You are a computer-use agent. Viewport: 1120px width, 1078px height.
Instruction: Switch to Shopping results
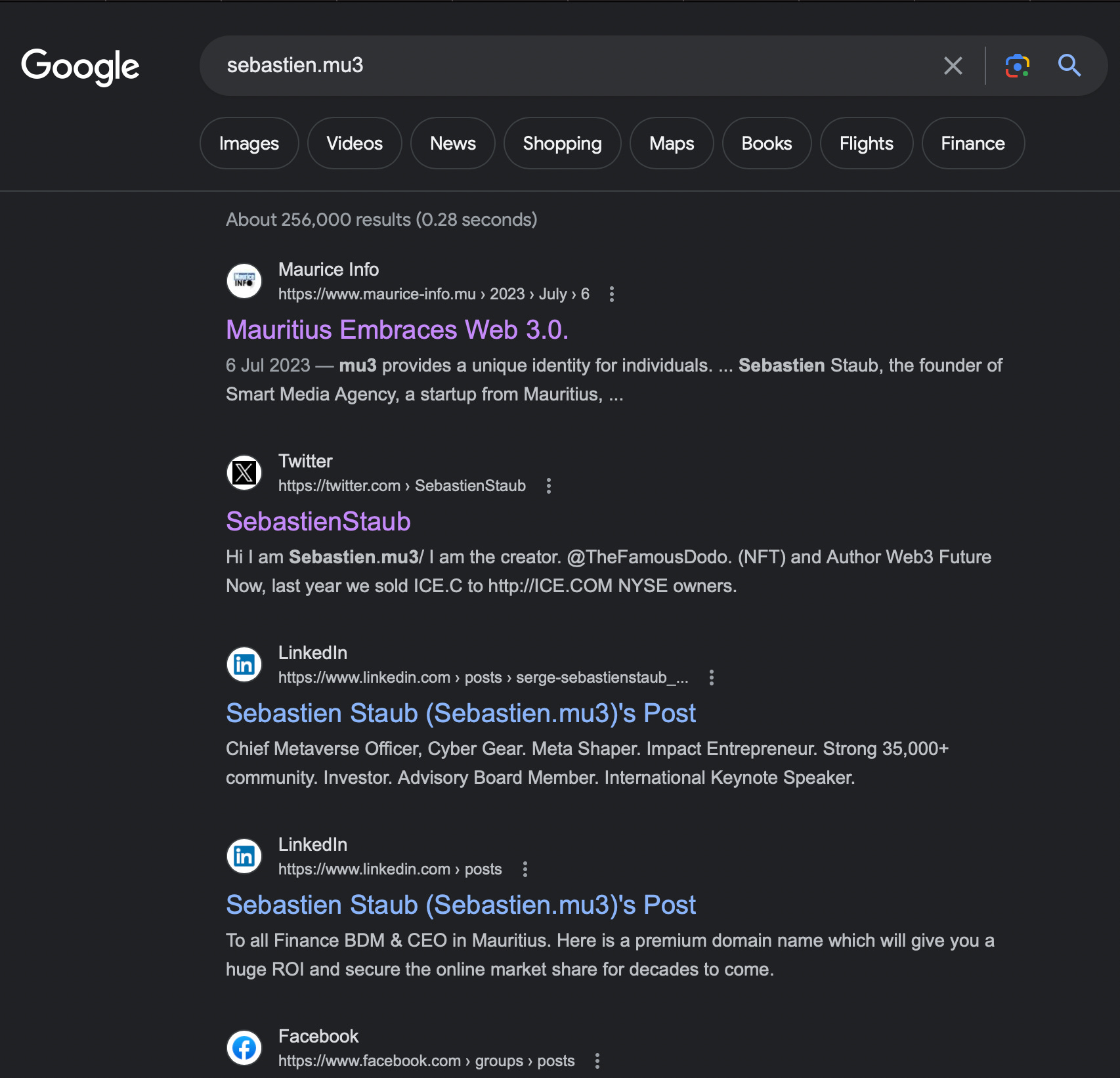(x=562, y=143)
